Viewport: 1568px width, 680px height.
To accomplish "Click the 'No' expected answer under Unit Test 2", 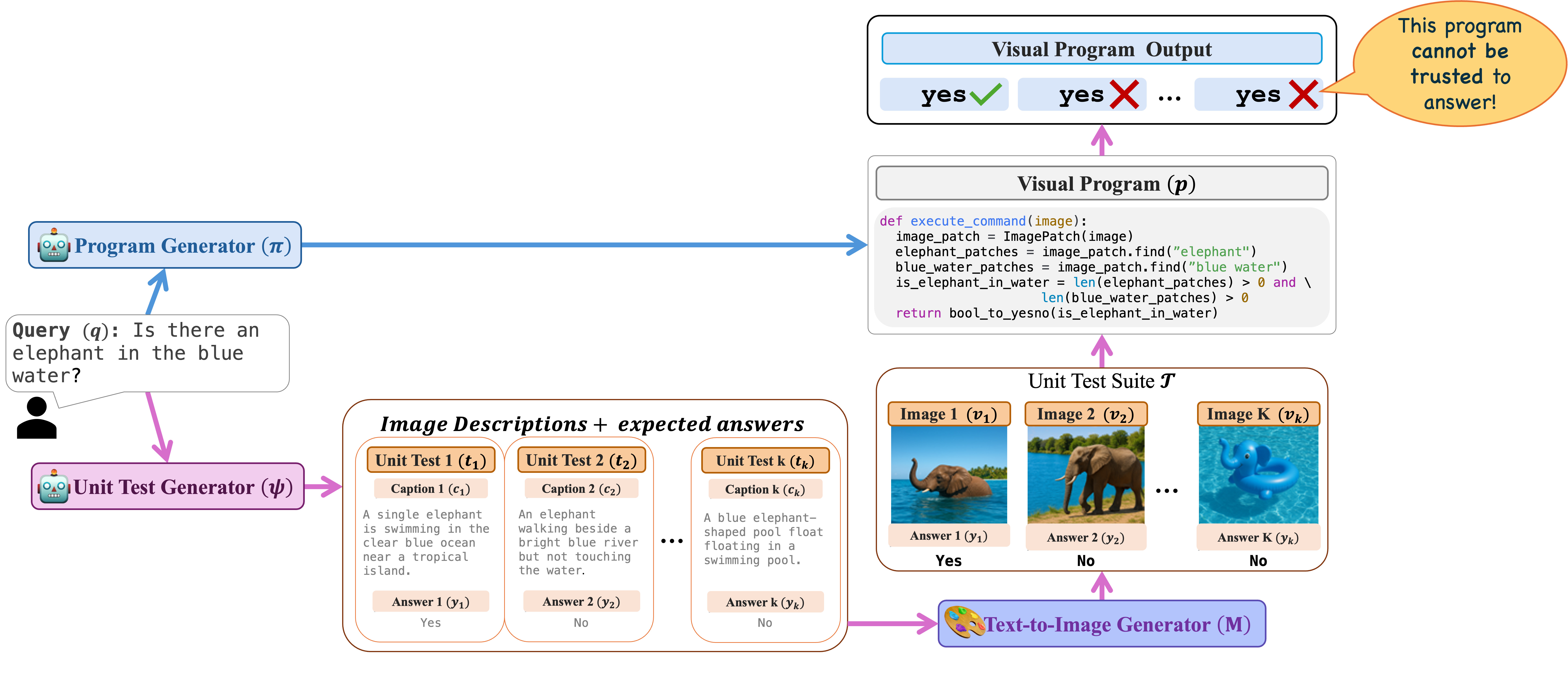I will coord(581,623).
